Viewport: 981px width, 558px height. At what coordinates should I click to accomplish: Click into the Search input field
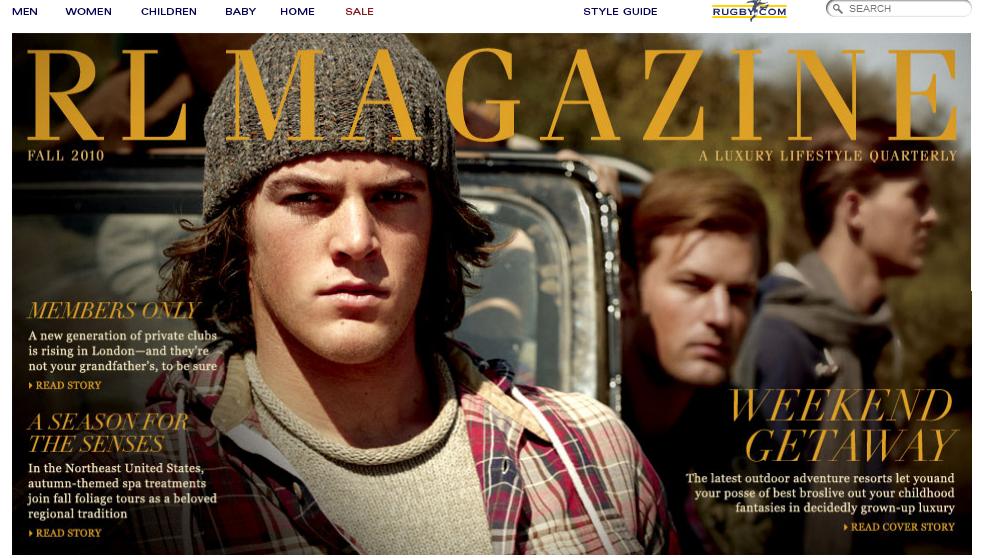tap(906, 9)
